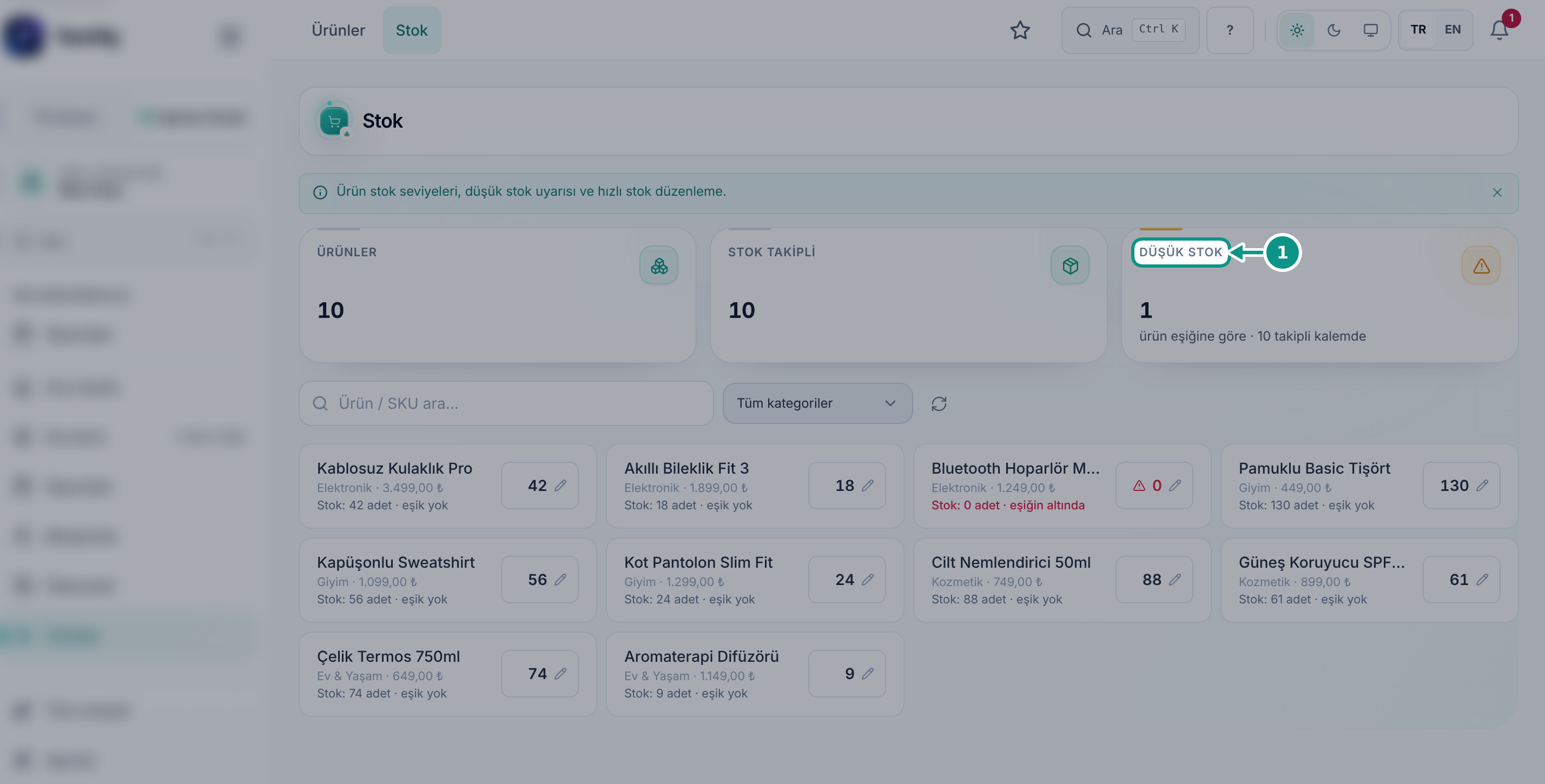Refresh the stock list
Screen dimensions: 1545x784
[939, 403]
